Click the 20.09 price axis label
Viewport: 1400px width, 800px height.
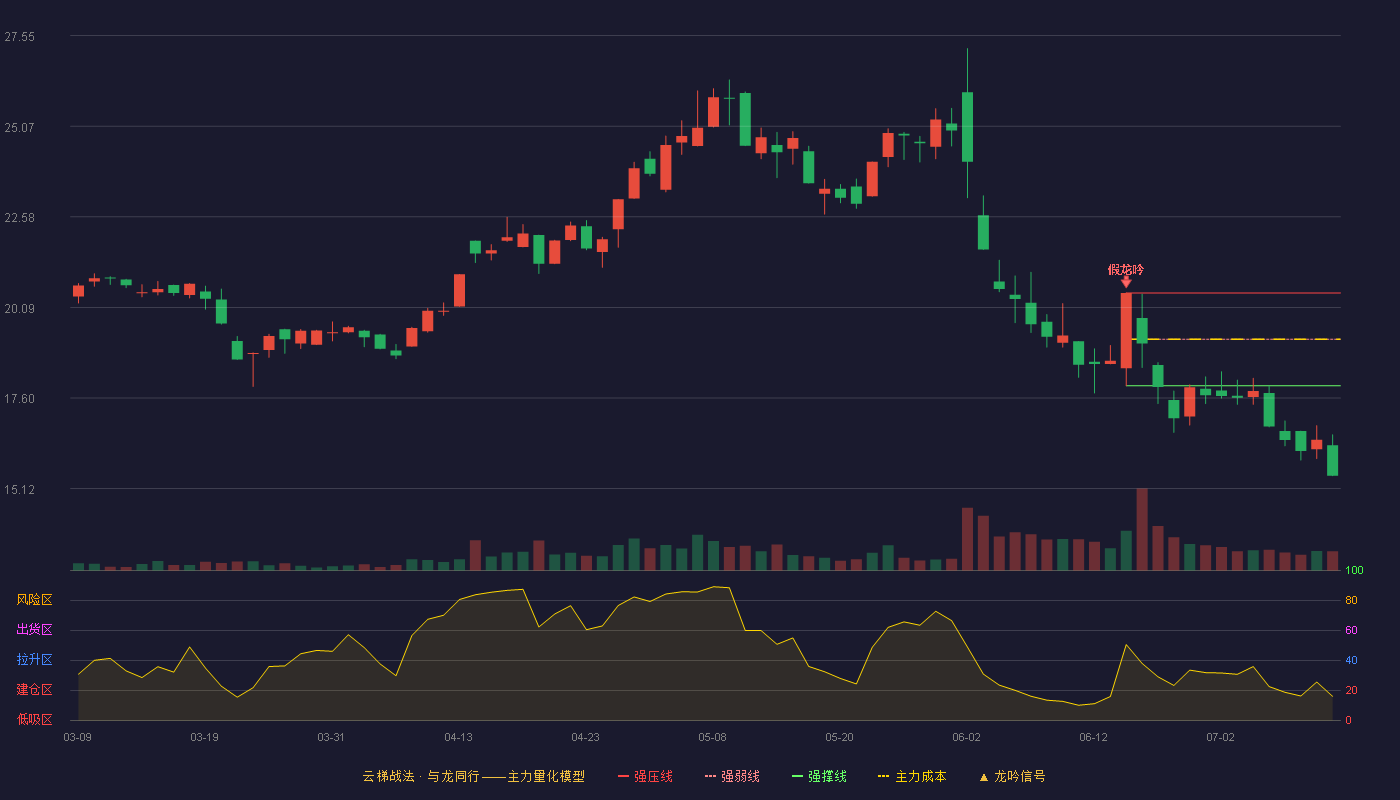pyautogui.click(x=19, y=308)
